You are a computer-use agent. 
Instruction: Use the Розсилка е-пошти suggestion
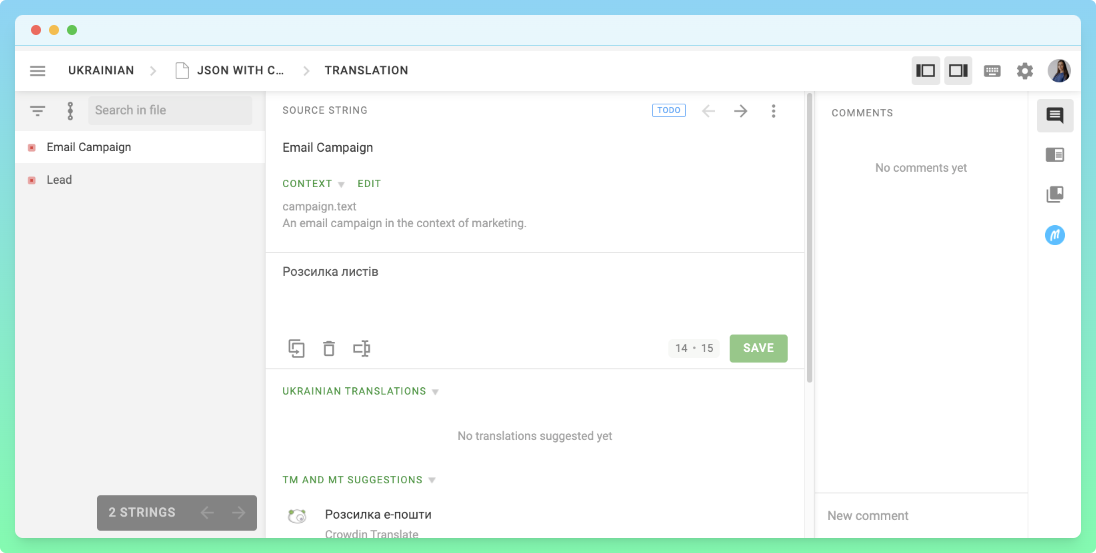click(x=378, y=515)
